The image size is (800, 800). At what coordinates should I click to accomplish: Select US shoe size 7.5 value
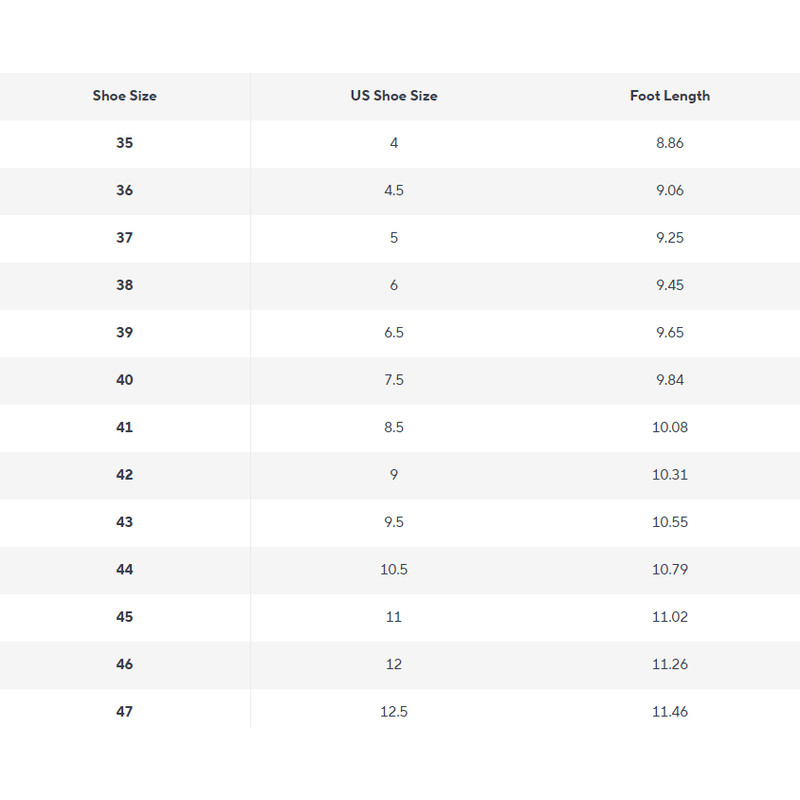click(x=394, y=380)
